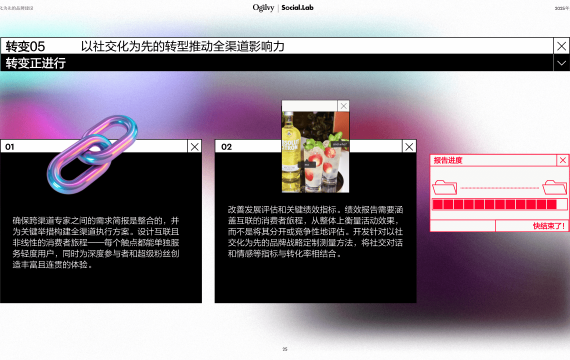
Task: Click the chain link 3D icon
Action: 92,154
